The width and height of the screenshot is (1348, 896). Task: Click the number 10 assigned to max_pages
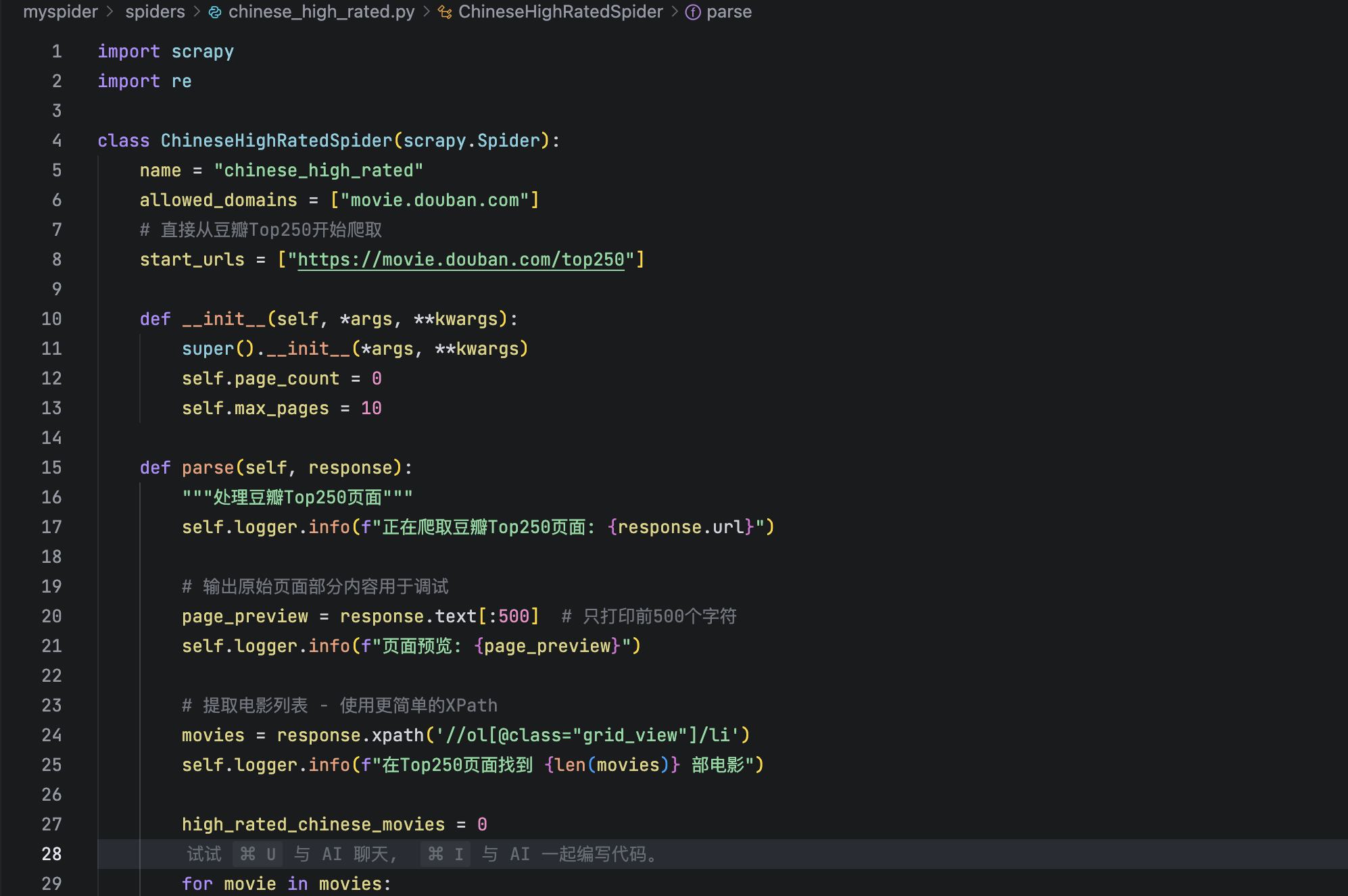click(x=371, y=408)
